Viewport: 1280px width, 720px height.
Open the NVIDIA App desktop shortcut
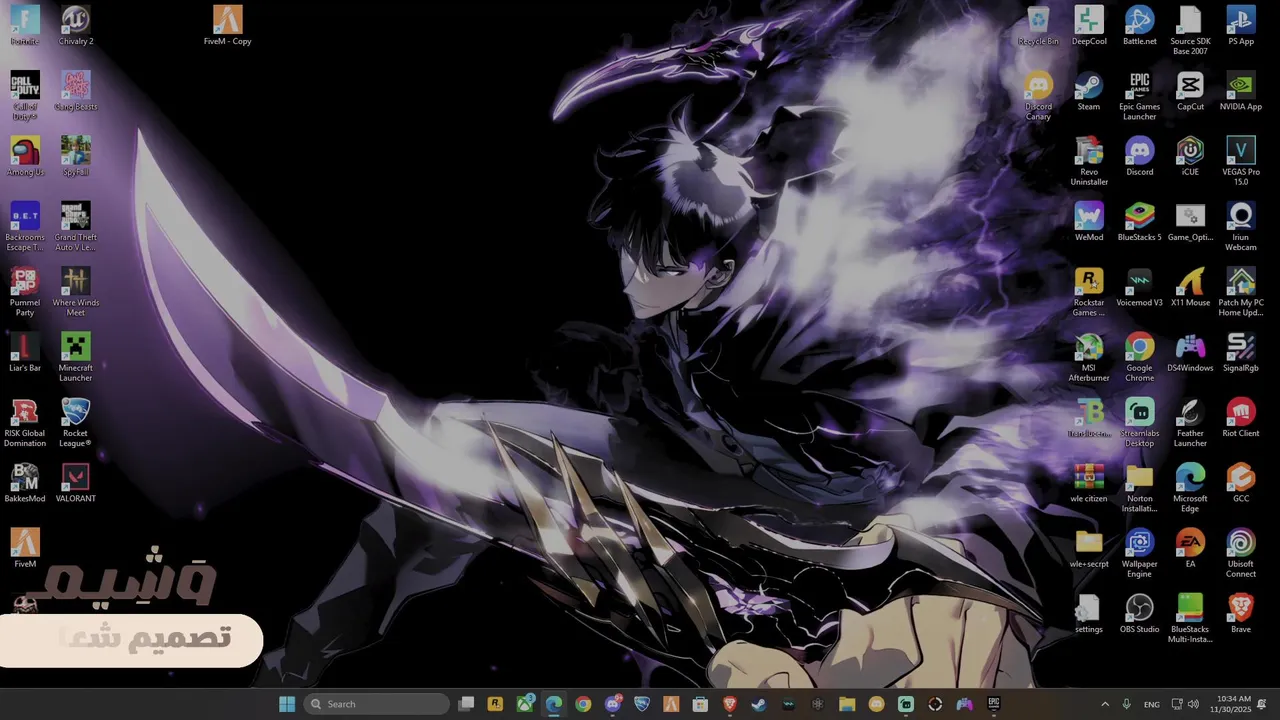[x=1241, y=91]
